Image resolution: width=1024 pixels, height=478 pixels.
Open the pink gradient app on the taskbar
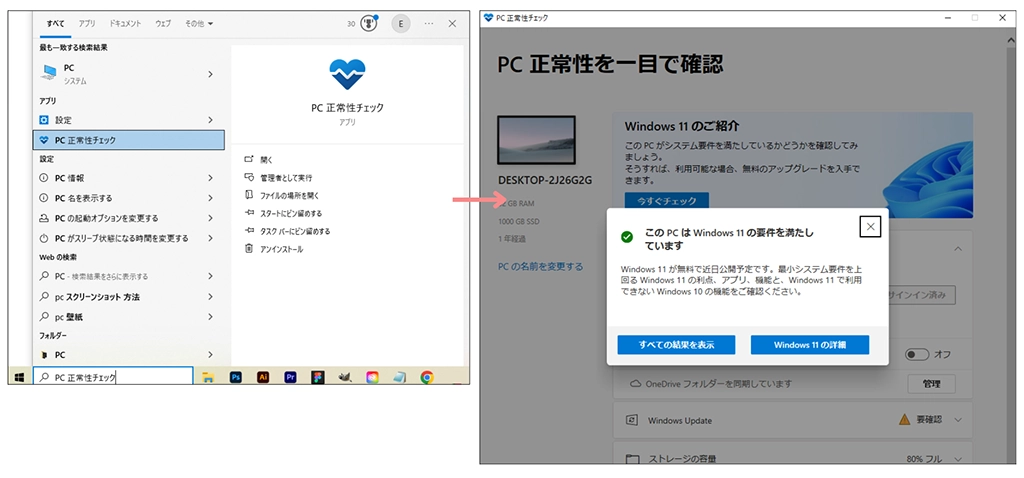pos(372,377)
